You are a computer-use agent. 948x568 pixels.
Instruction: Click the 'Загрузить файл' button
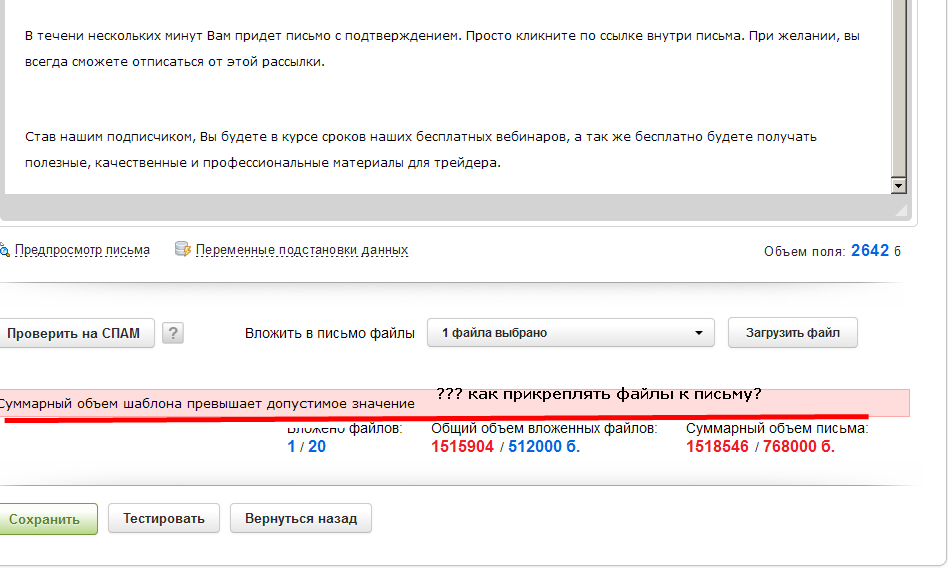[x=793, y=333]
